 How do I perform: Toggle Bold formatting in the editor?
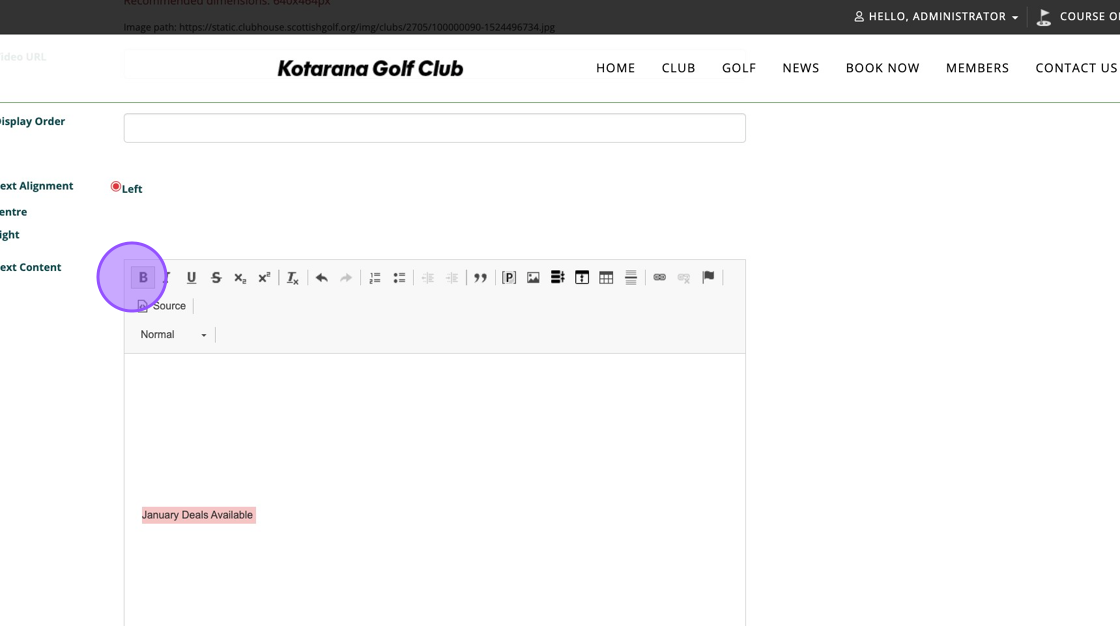click(143, 277)
